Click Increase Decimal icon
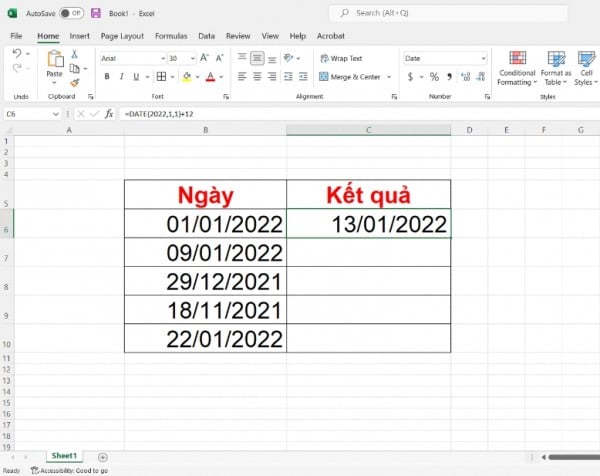 click(x=466, y=77)
